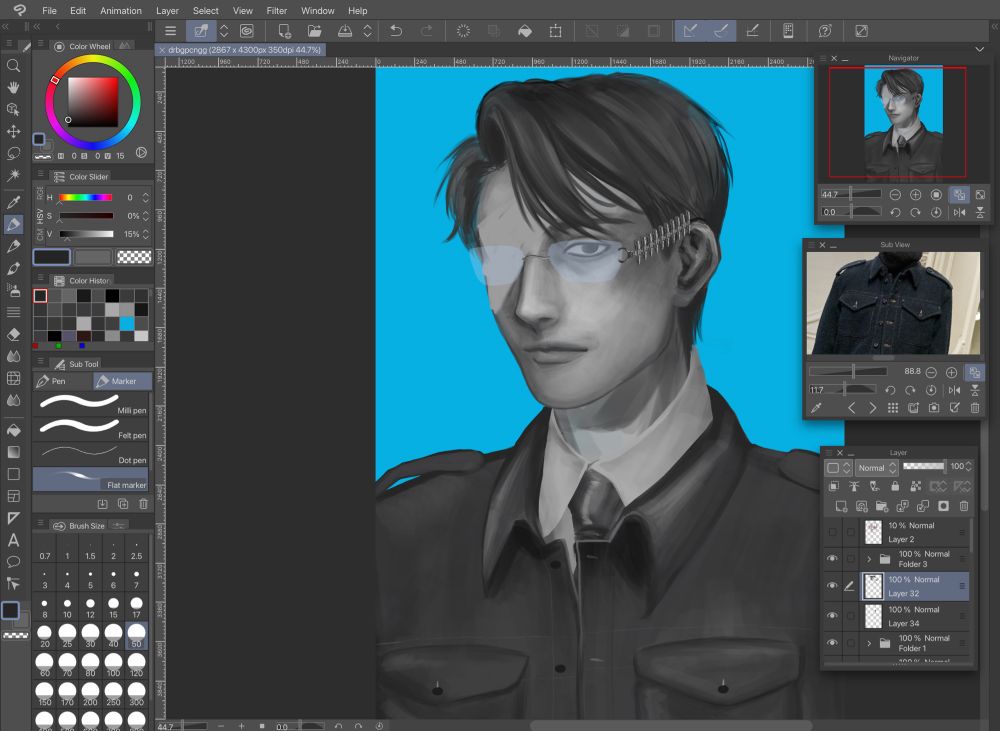Expand Folder 3 in the layer list
This screenshot has width=1000, height=731.
click(x=869, y=559)
